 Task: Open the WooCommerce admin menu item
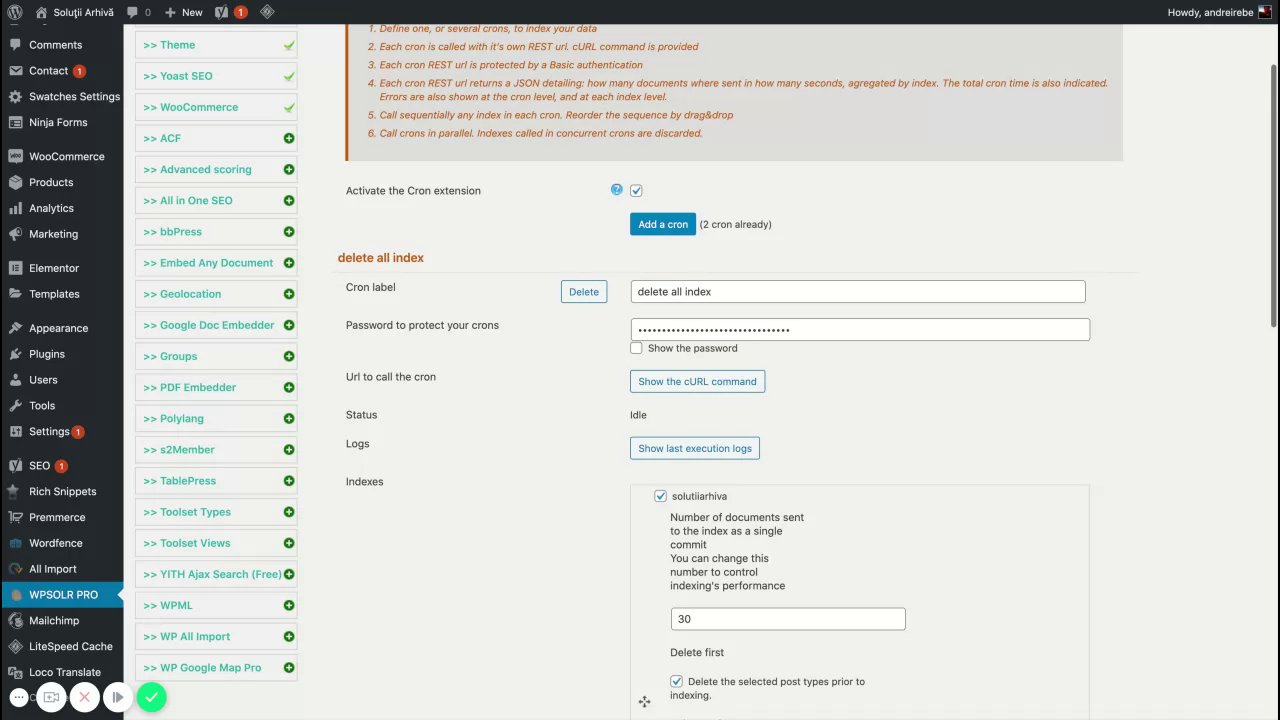click(x=66, y=157)
